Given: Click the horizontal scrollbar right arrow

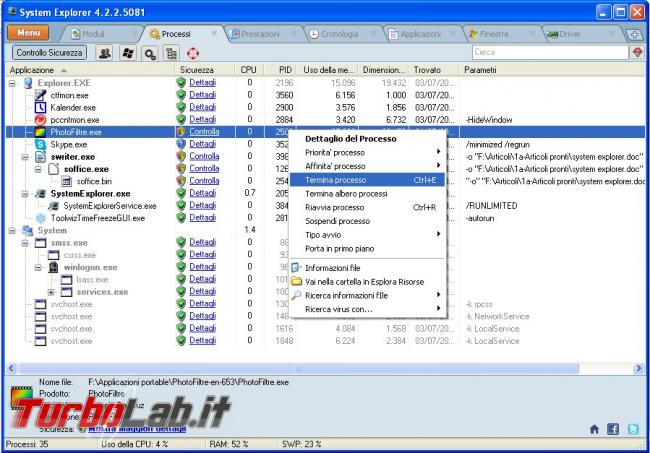Looking at the screenshot, I should point(639,368).
